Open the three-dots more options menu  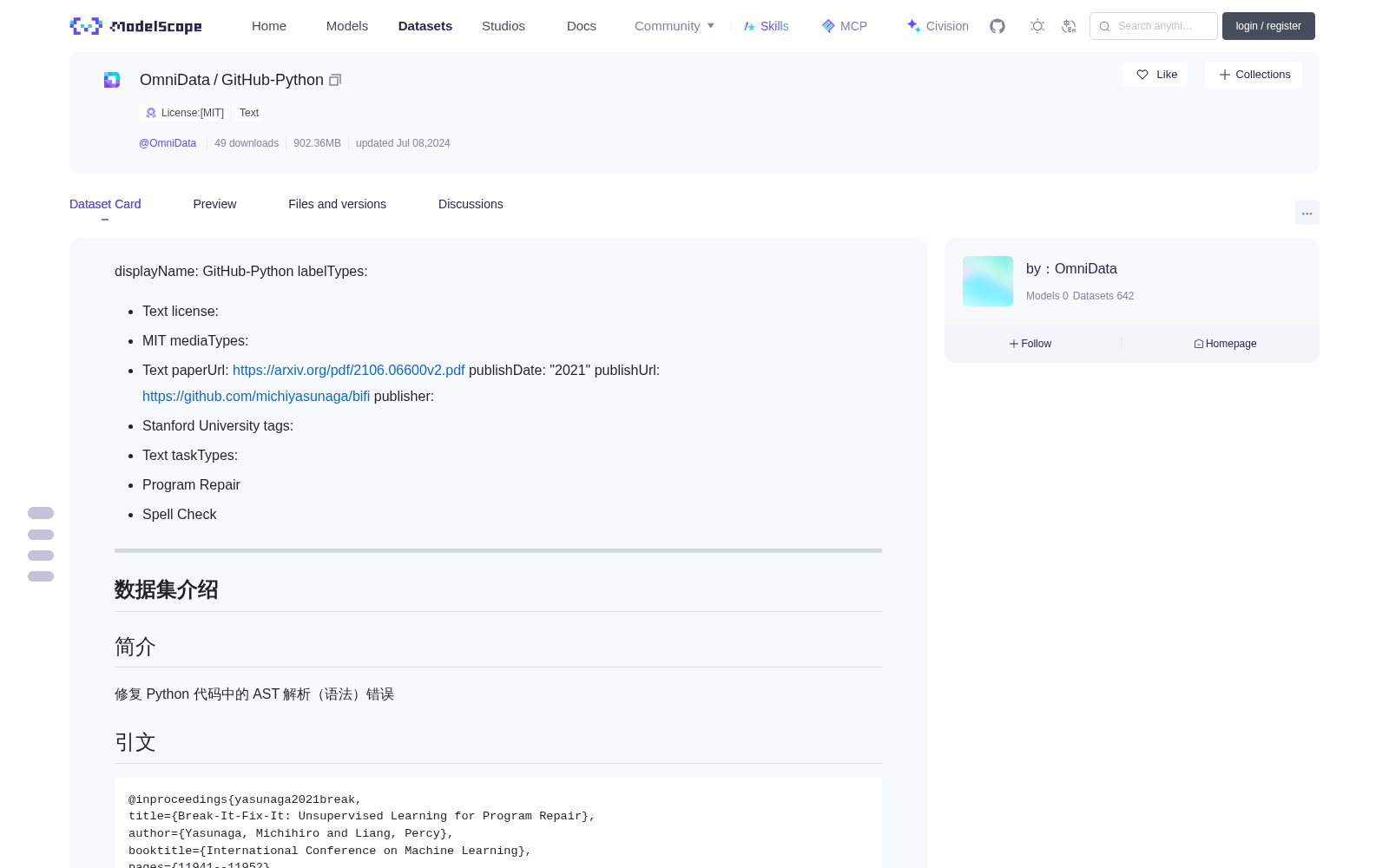1307,213
